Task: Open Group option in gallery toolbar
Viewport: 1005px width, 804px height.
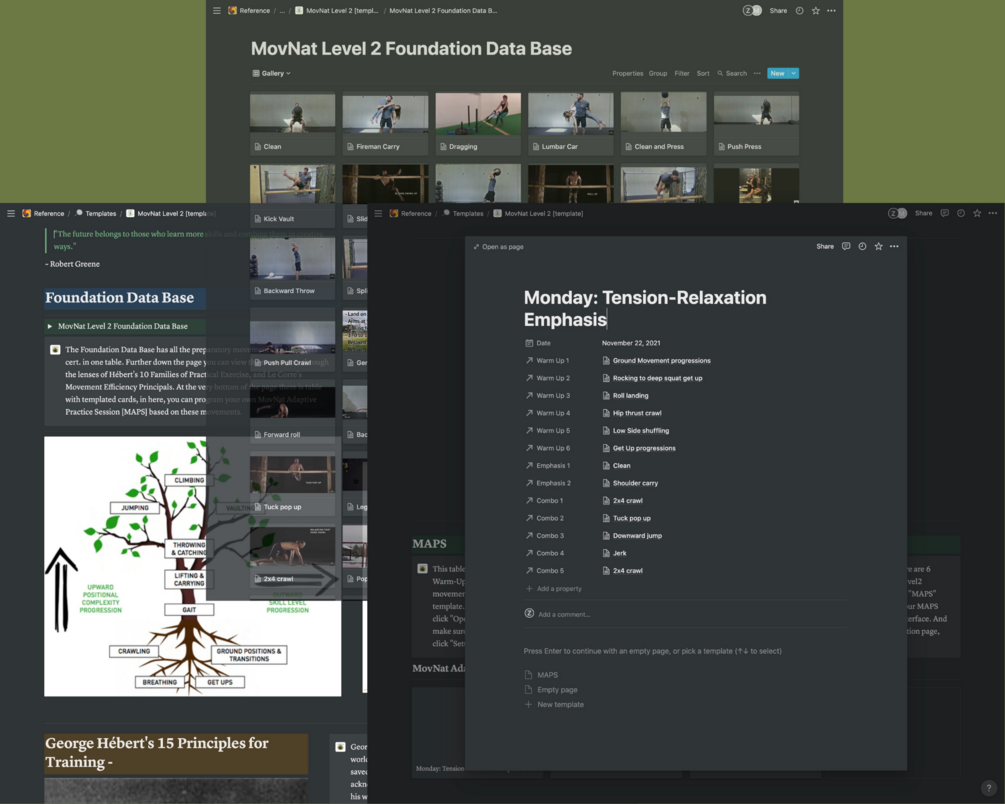Action: (x=658, y=73)
